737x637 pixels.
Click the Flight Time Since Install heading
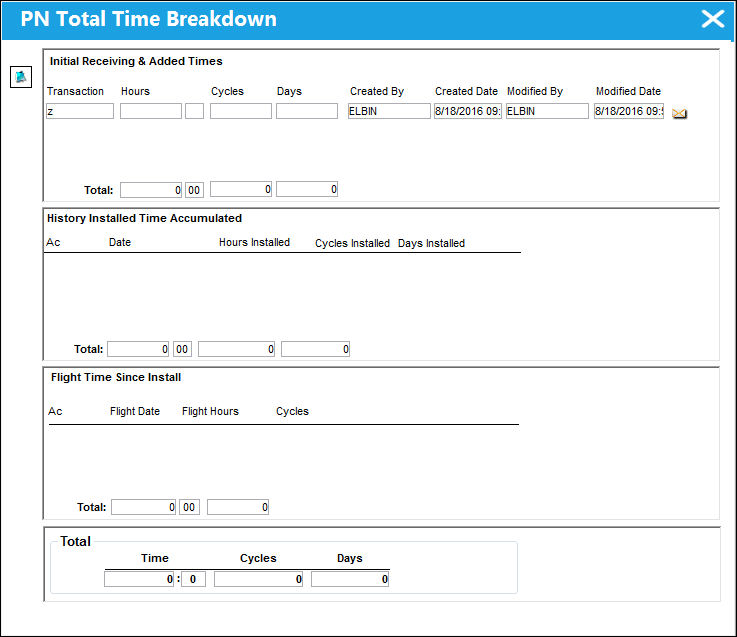[x=116, y=377]
